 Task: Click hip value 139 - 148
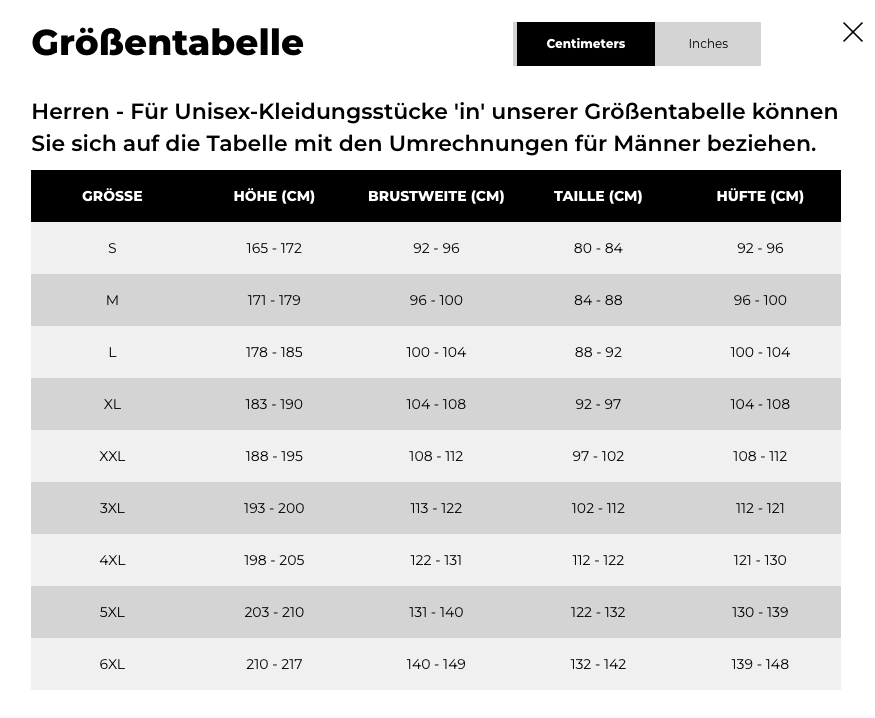760,664
